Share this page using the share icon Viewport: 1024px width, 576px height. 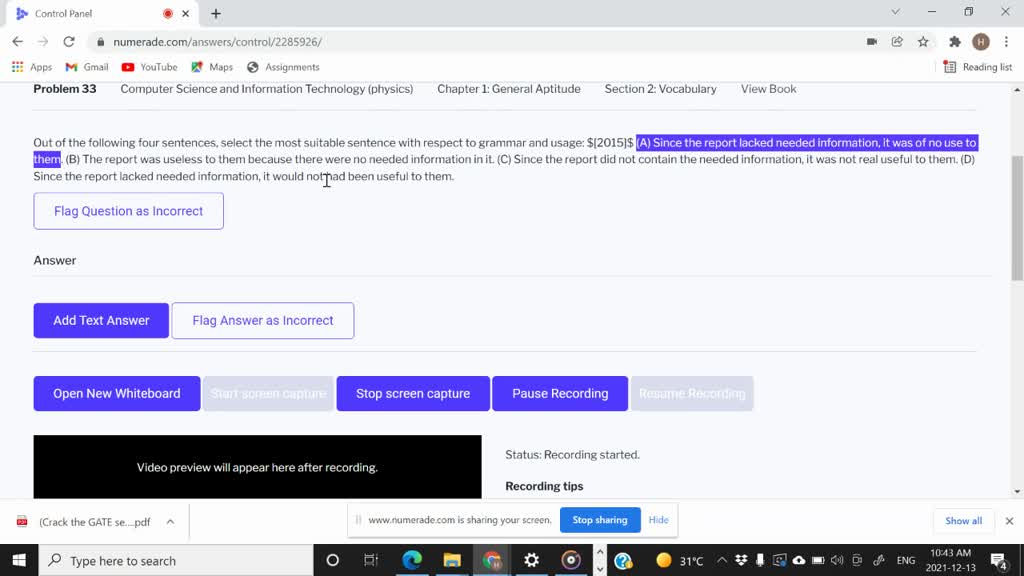897,42
